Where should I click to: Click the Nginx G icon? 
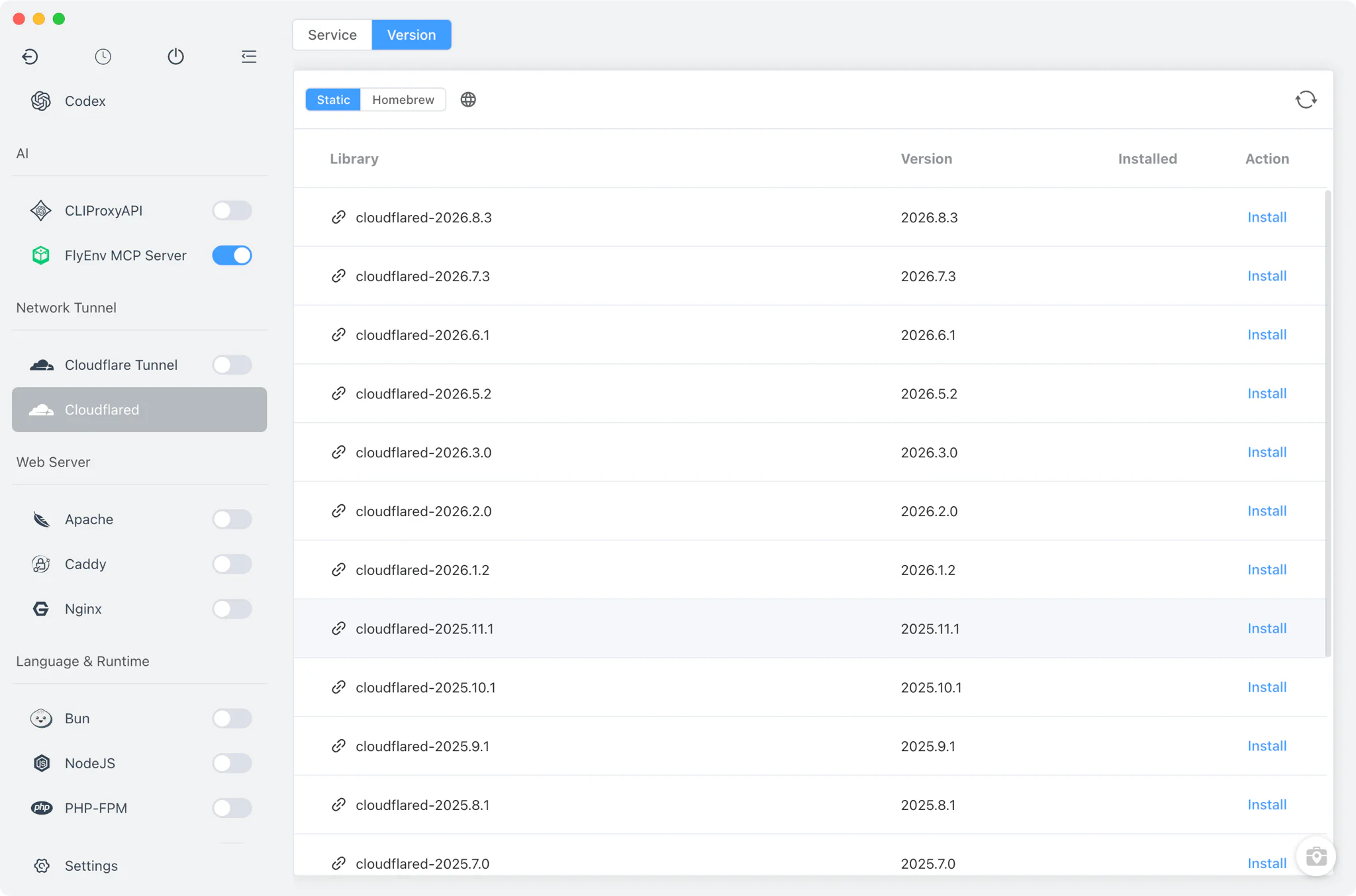tap(41, 609)
